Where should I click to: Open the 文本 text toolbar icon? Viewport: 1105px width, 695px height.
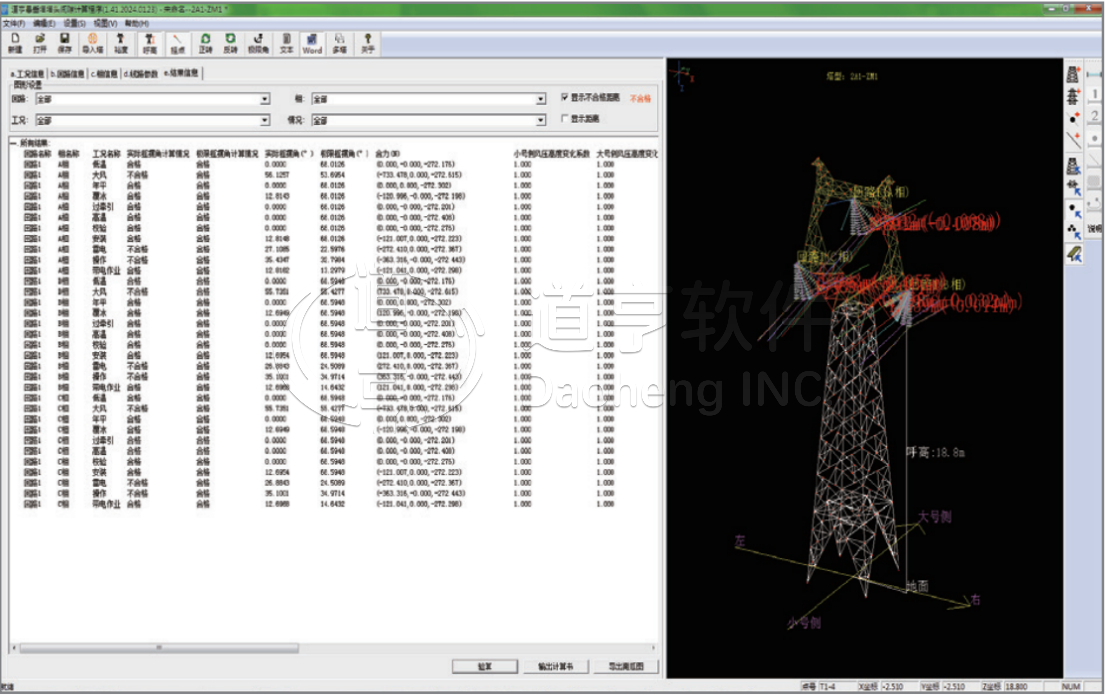click(286, 42)
